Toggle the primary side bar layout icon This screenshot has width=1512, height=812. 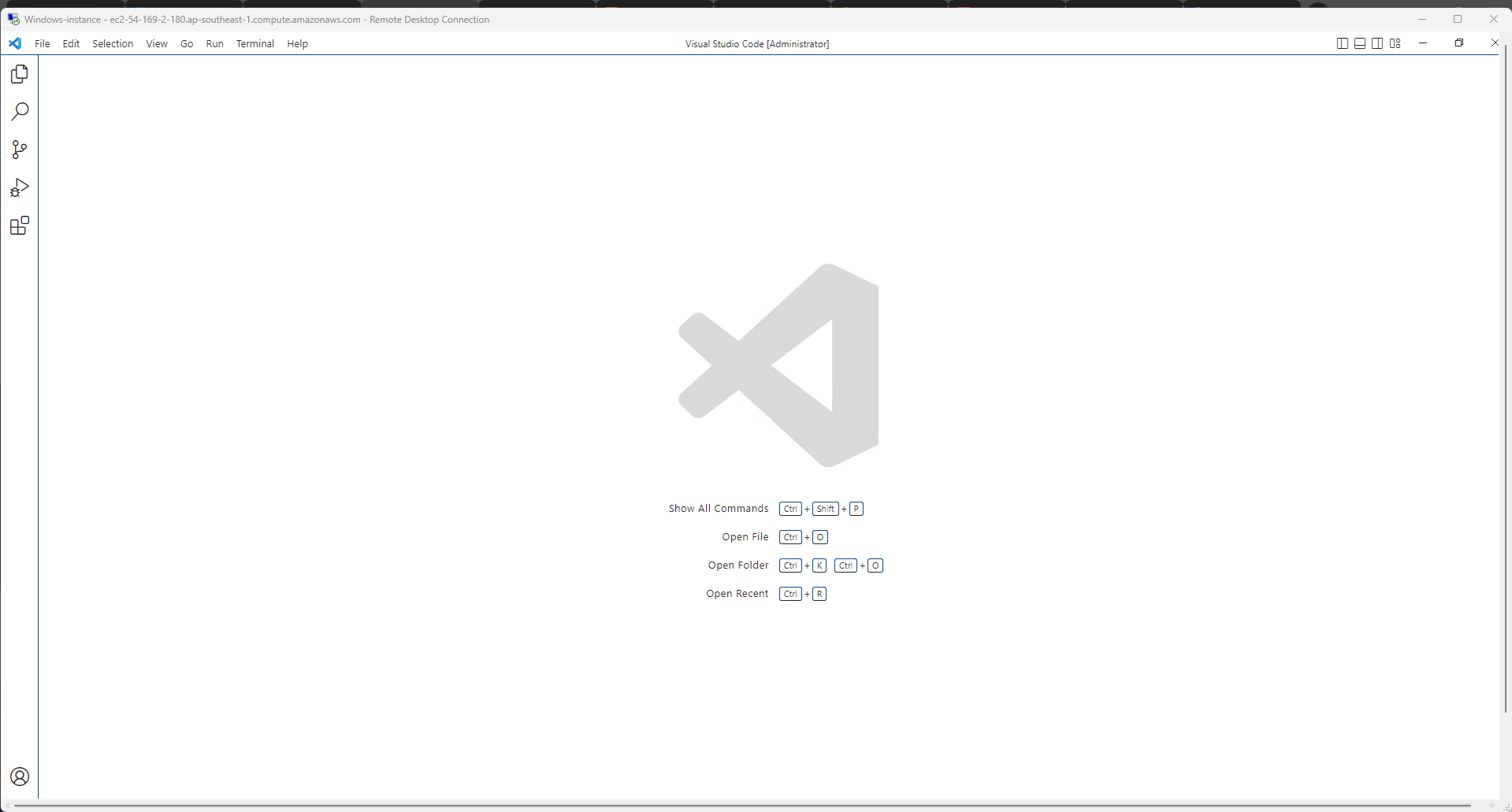[x=1343, y=43]
